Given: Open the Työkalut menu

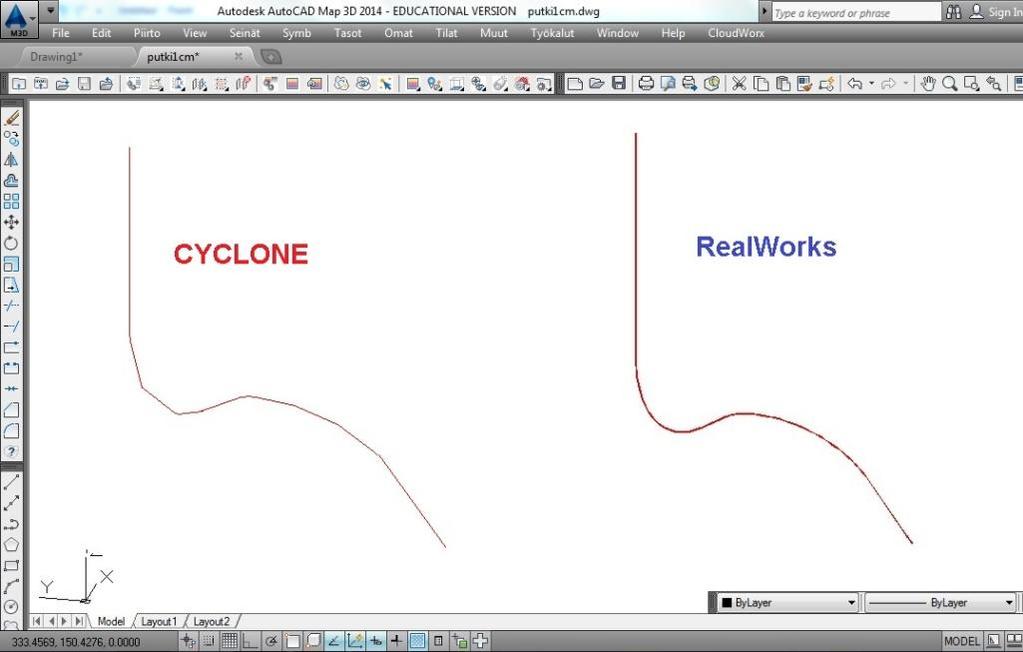Looking at the screenshot, I should [552, 33].
